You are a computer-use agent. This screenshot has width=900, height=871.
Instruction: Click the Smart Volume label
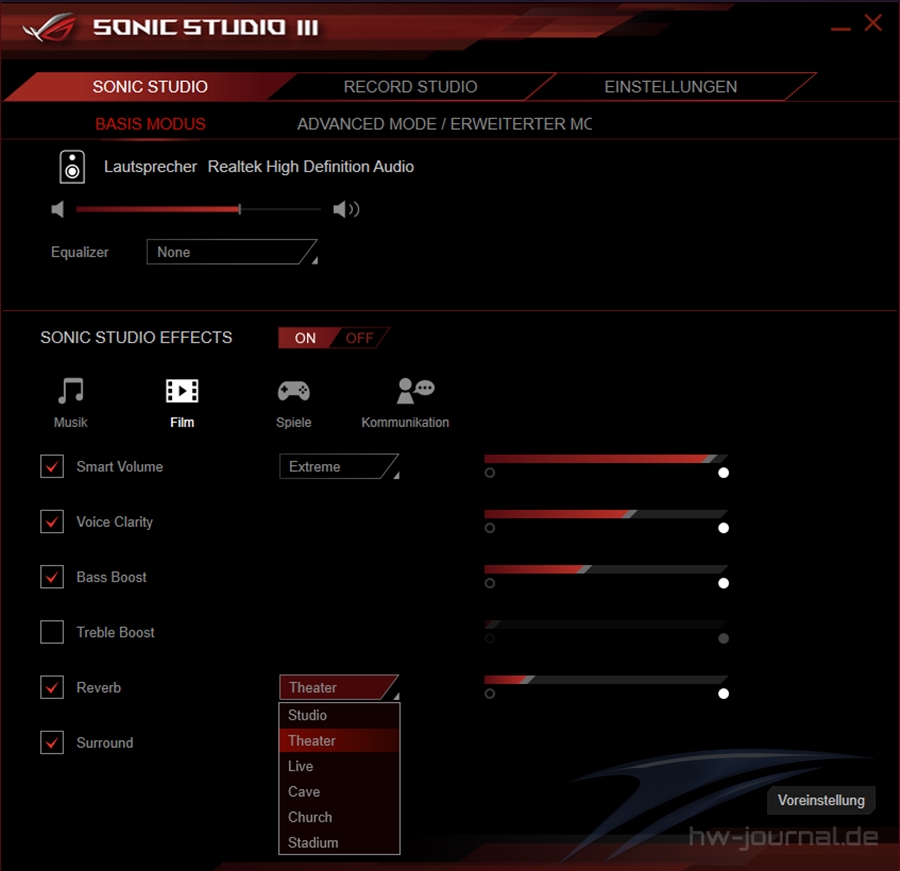pyautogui.click(x=120, y=467)
